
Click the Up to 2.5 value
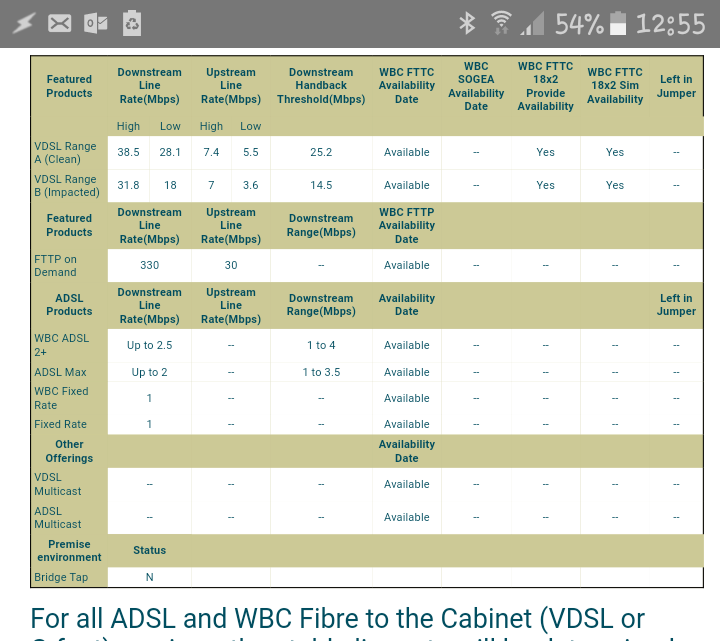point(150,345)
